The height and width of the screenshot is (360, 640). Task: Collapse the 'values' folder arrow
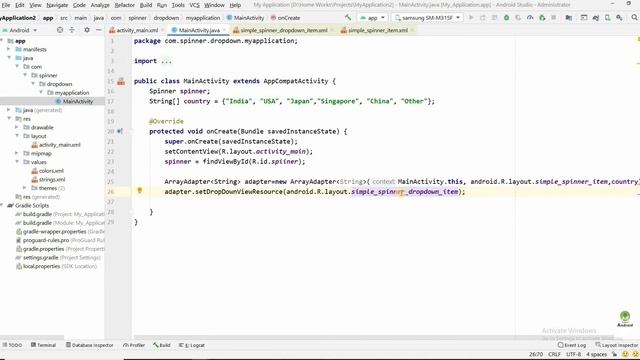coord(17,162)
